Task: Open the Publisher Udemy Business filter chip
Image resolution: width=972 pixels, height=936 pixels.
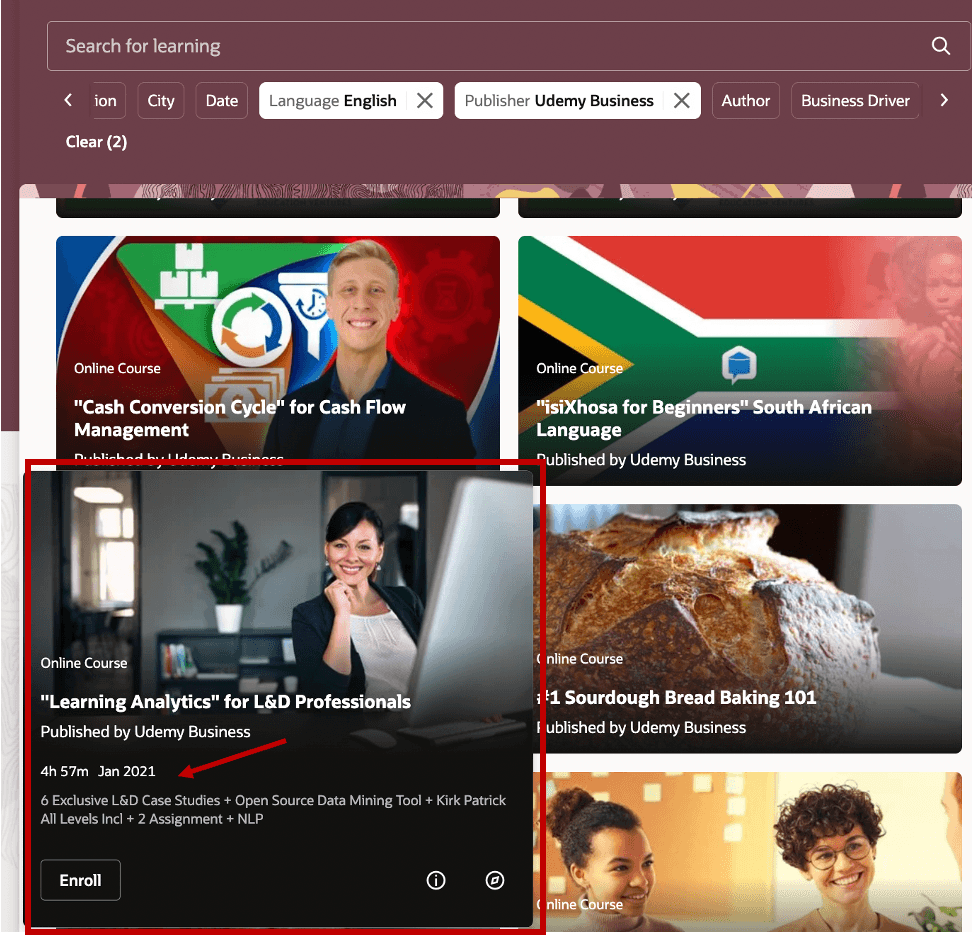Action: (x=559, y=100)
